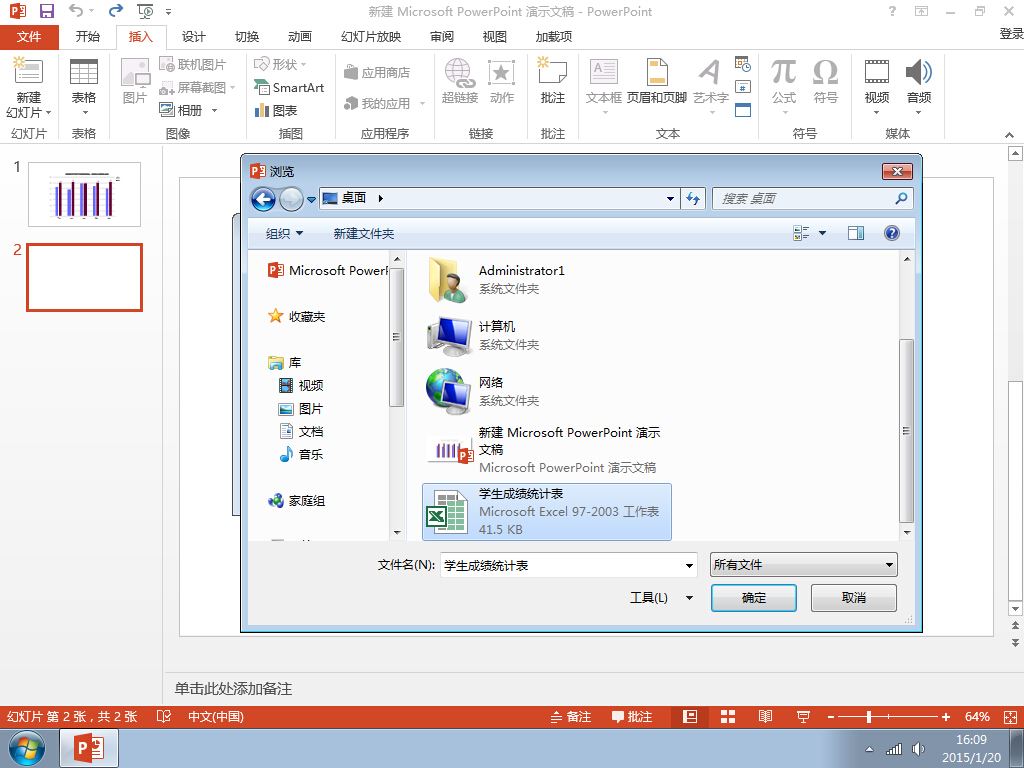
Task: Select slide 1 thumbnail with chart
Action: pyautogui.click(x=84, y=194)
